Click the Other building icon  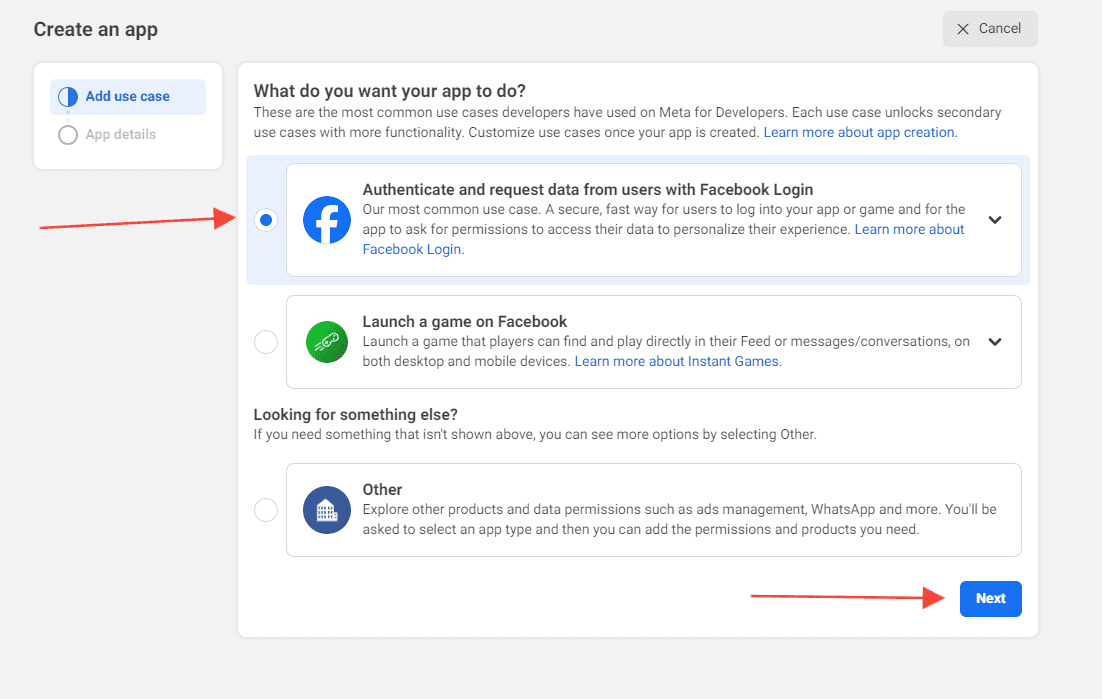(327, 510)
